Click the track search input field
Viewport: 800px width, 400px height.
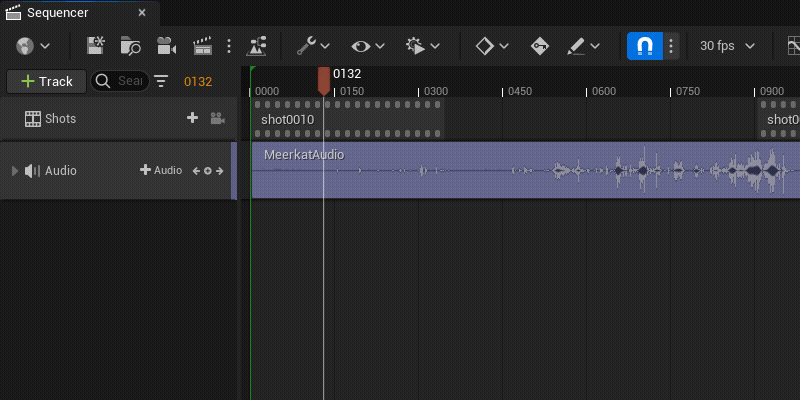128,81
